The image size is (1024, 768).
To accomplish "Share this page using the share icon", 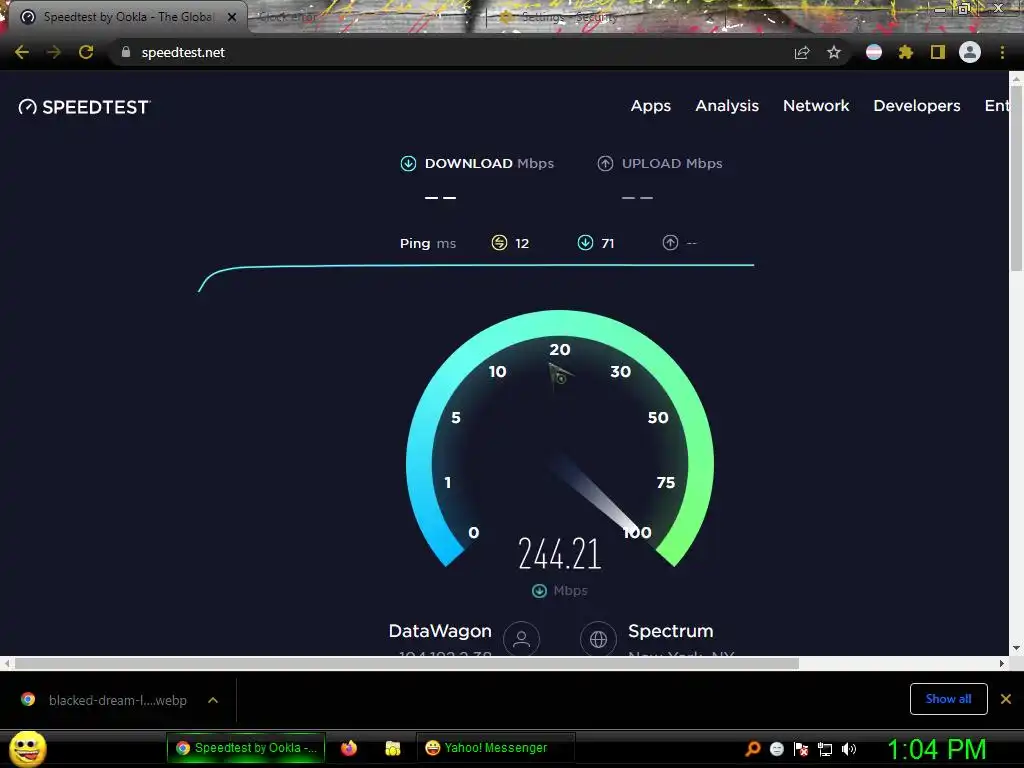I will pyautogui.click(x=802, y=53).
